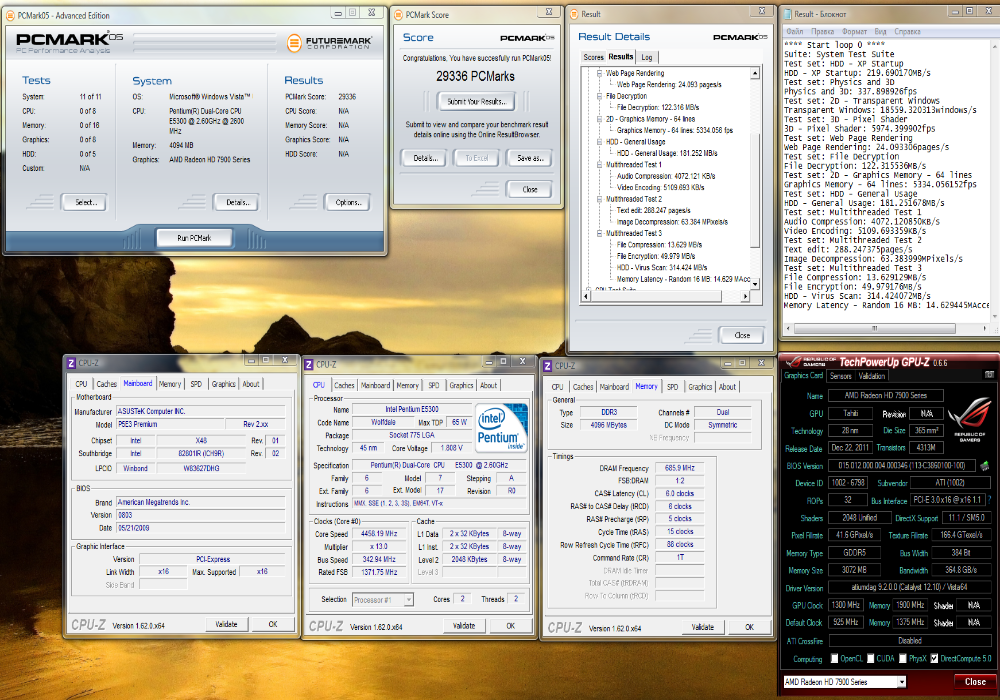Collapse the Multithreaded Test 1 node
The height and width of the screenshot is (700, 1000).
click(599, 164)
